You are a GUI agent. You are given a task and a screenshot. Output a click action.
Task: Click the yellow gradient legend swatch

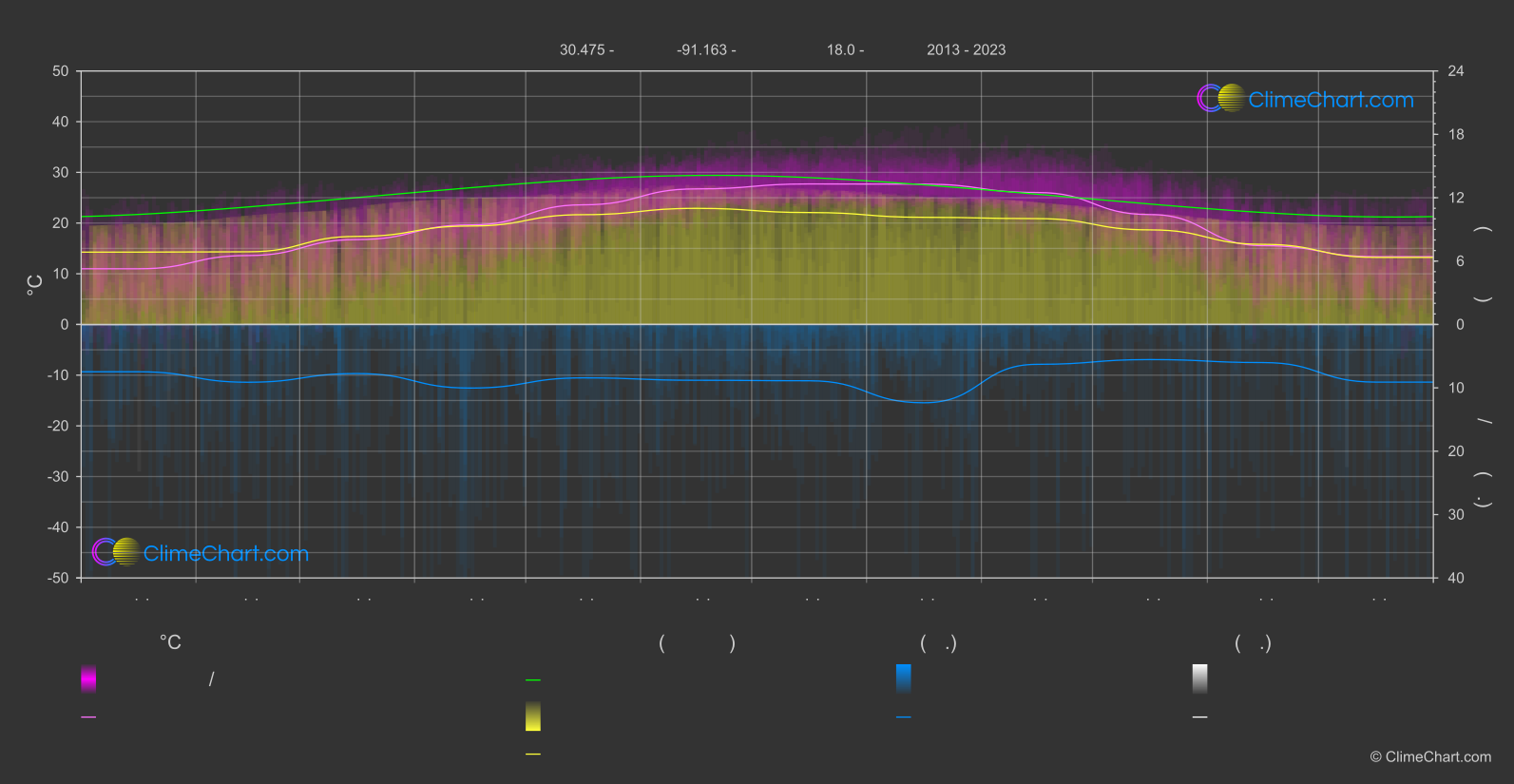533,717
